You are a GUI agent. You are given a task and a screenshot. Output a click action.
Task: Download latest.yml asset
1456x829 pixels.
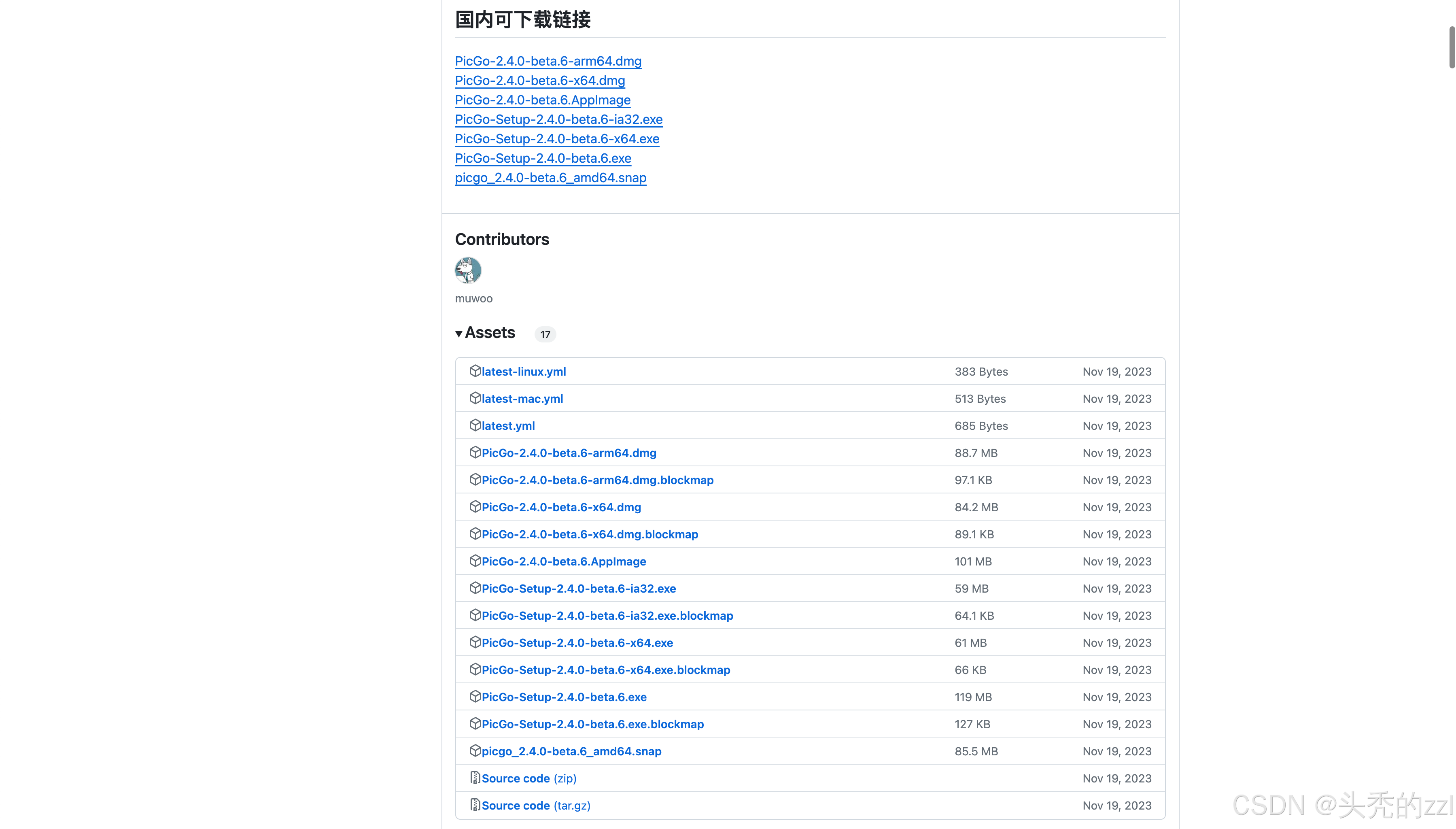tap(508, 426)
